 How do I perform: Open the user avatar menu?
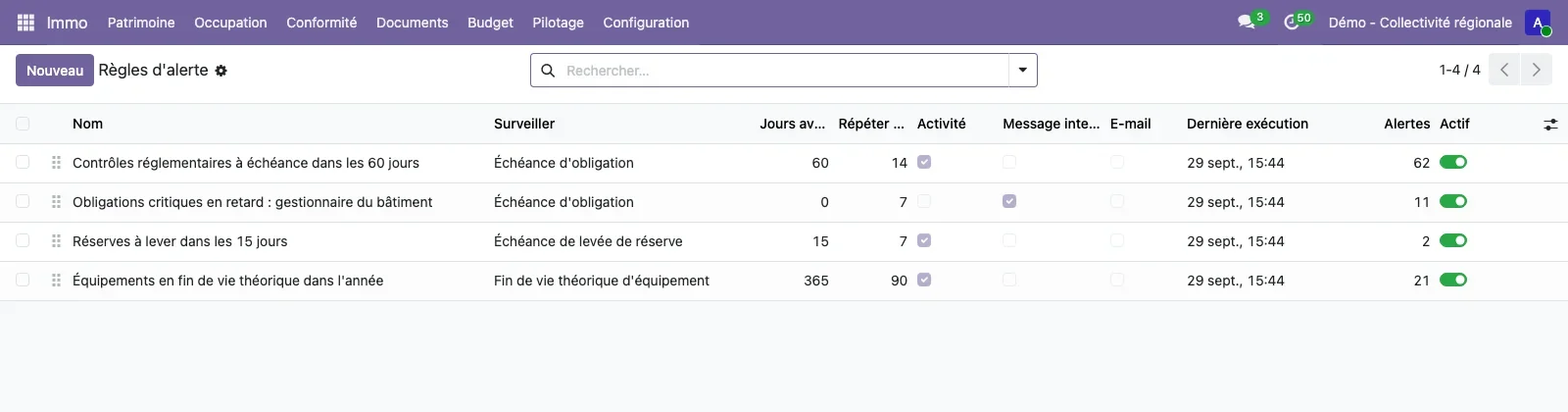1538,23
